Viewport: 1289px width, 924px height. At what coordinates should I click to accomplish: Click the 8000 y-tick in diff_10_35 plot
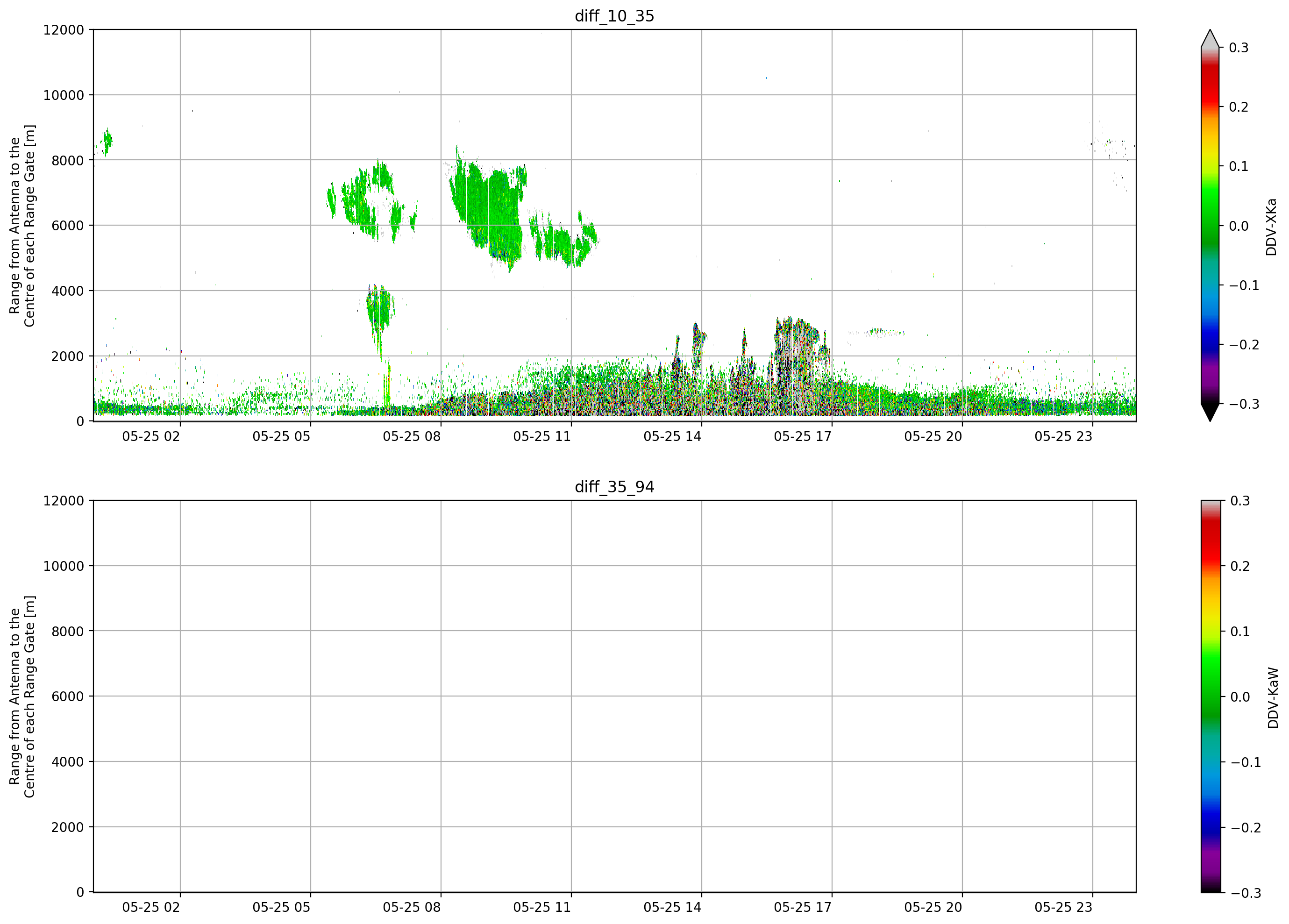[68, 160]
